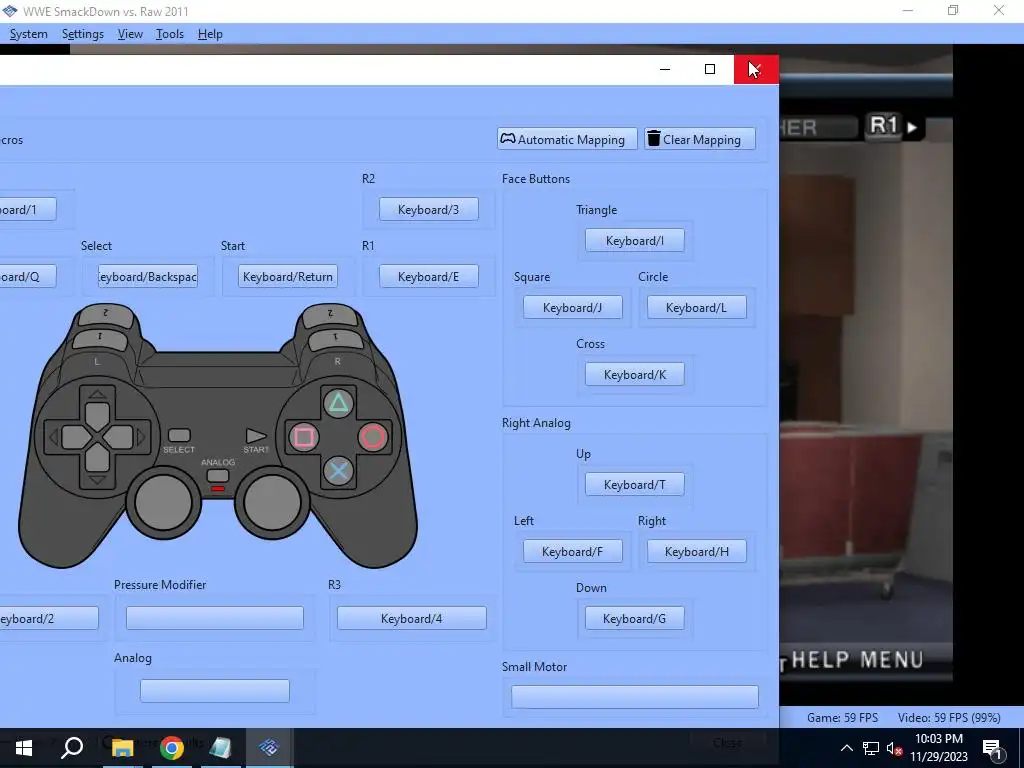1024x768 pixels.
Task: Open the Help menu
Action: [x=210, y=34]
